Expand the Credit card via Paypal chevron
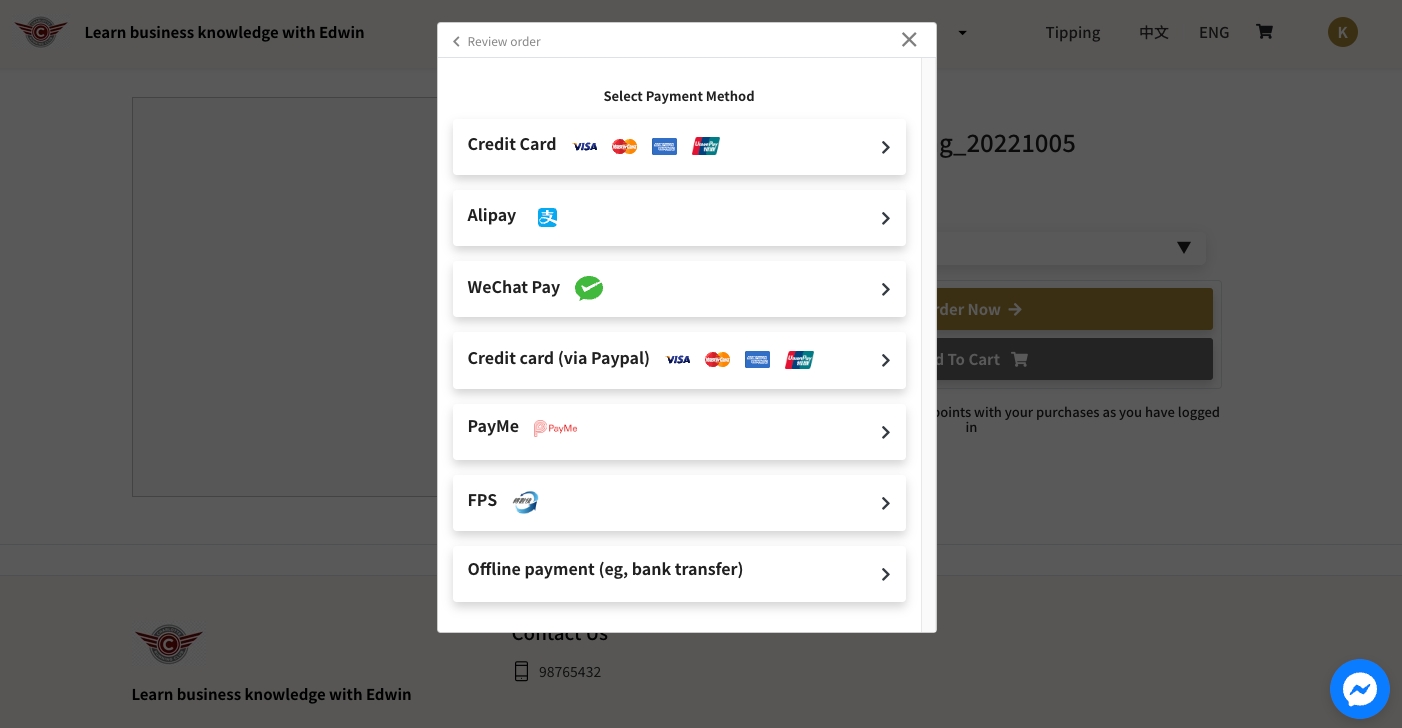This screenshot has height=728, width=1402. (x=885, y=360)
